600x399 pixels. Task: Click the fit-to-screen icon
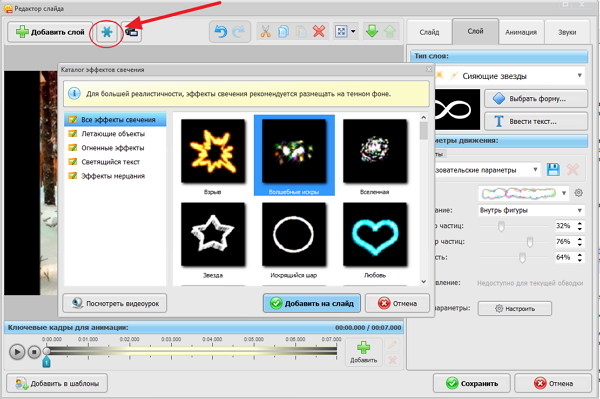[341, 31]
